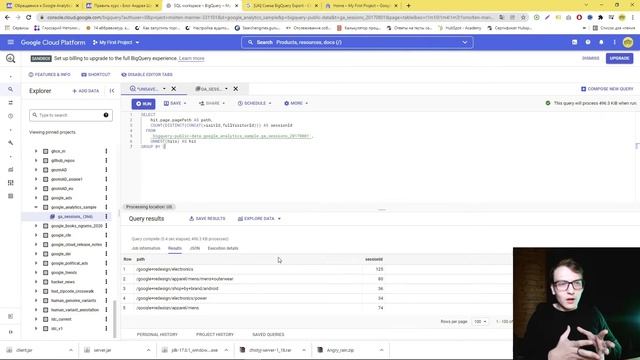
Task: Open the Saved Queries tab
Action: (x=268, y=334)
